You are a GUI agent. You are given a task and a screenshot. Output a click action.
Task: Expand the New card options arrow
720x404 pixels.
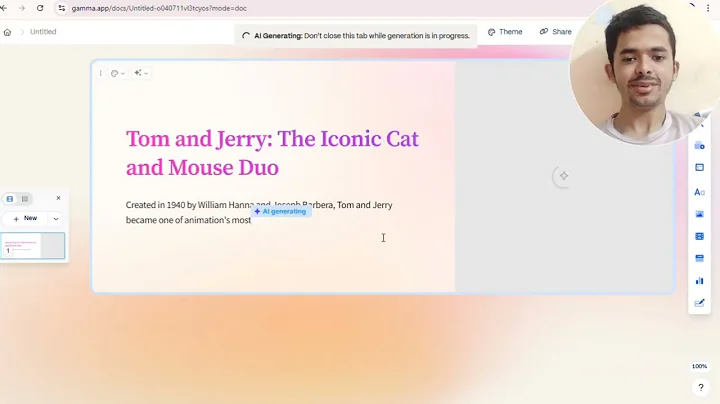tap(56, 219)
